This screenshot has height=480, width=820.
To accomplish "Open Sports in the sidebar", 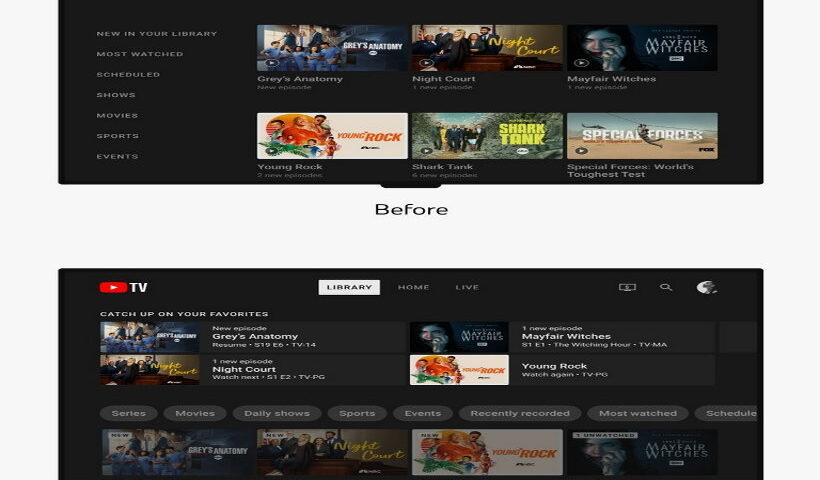I will coord(118,135).
